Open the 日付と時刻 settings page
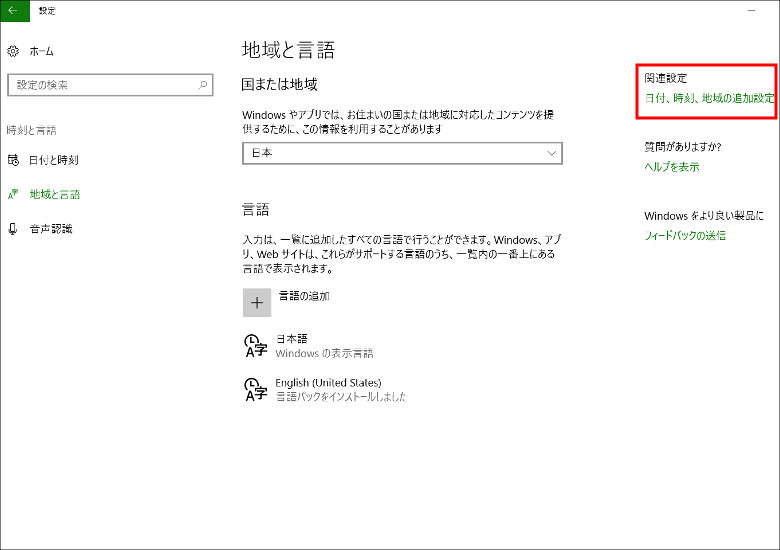The height and width of the screenshot is (550, 780). click(x=54, y=160)
